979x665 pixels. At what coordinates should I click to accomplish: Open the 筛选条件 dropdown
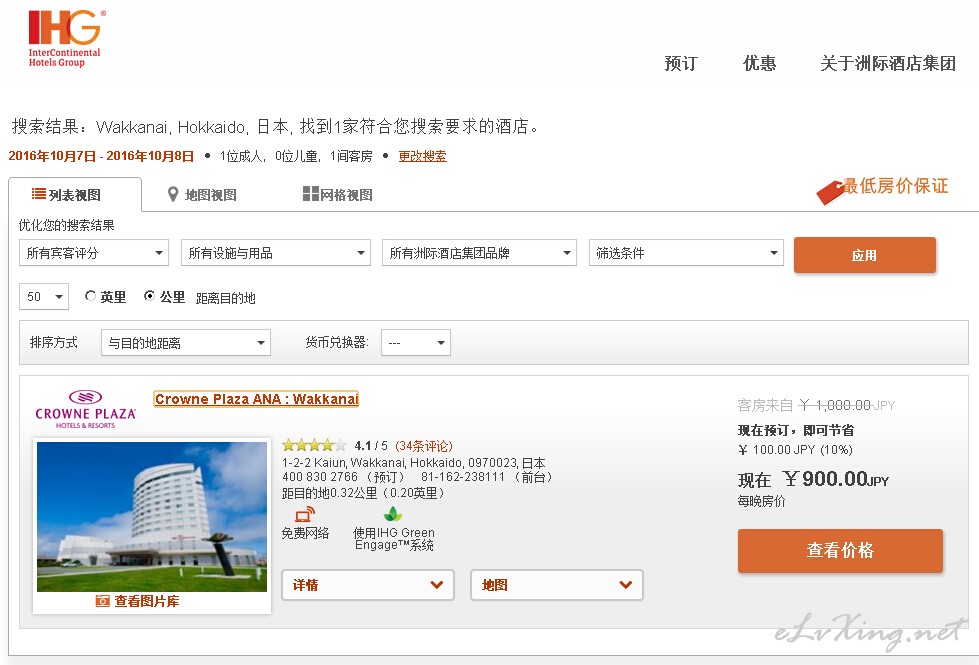coord(686,253)
